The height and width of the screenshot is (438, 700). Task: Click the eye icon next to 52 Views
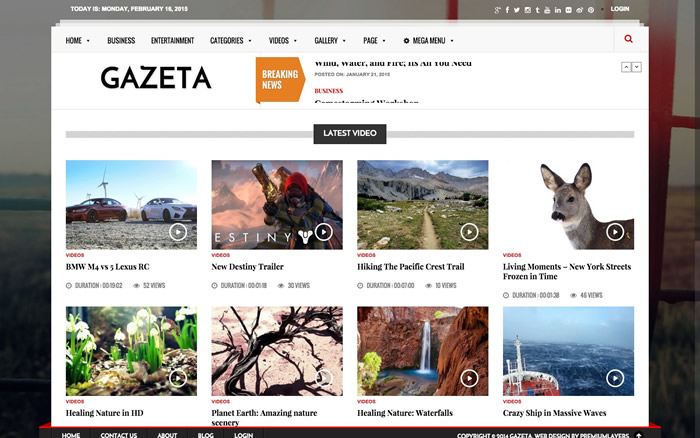coord(137,286)
